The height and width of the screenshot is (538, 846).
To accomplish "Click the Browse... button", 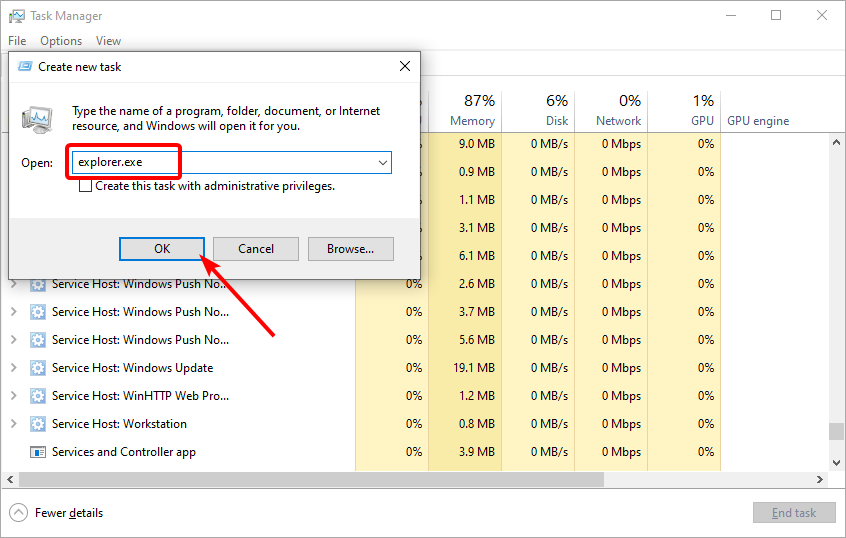I will (x=351, y=249).
